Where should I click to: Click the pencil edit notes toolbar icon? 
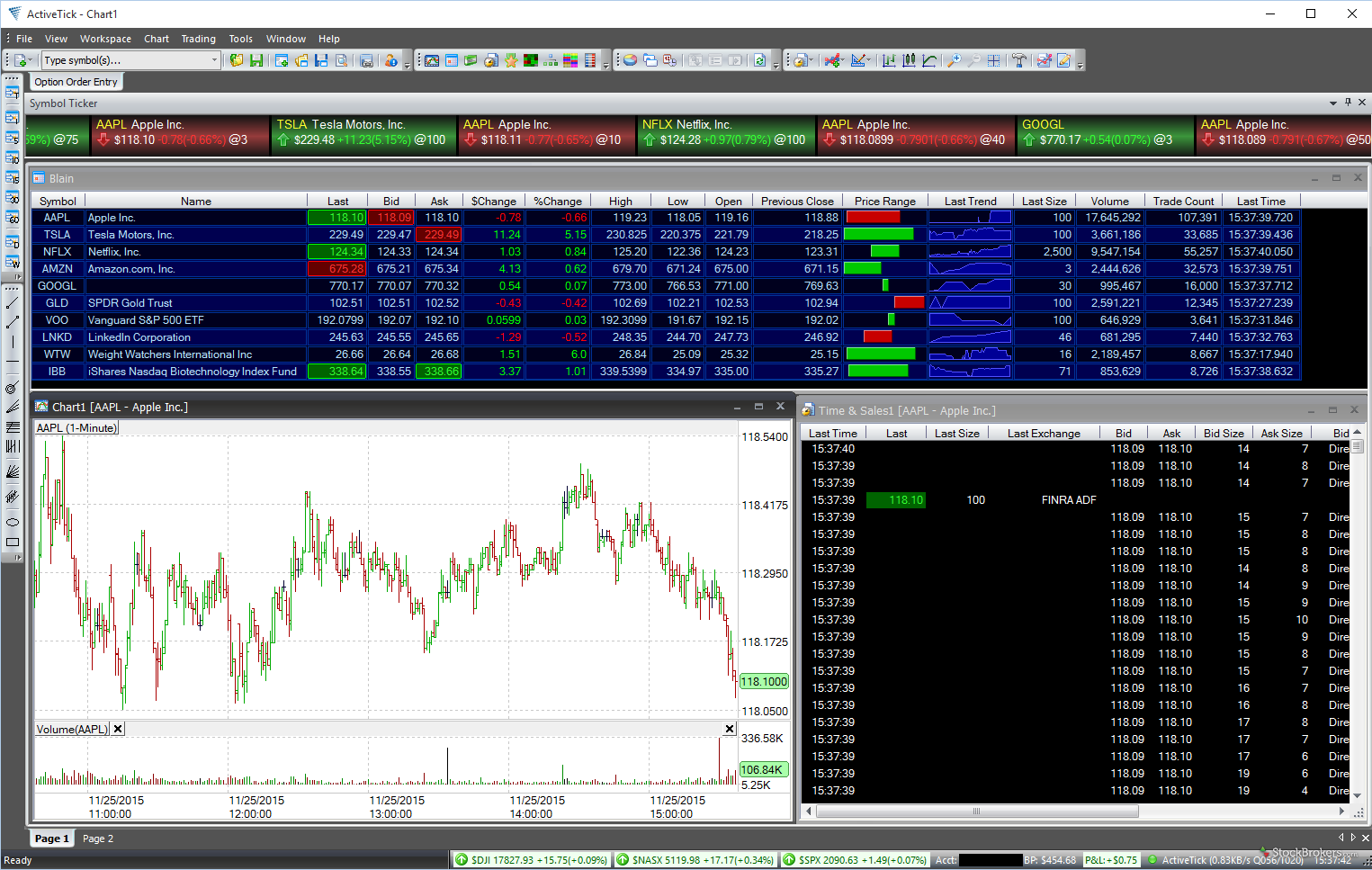pos(1064,60)
